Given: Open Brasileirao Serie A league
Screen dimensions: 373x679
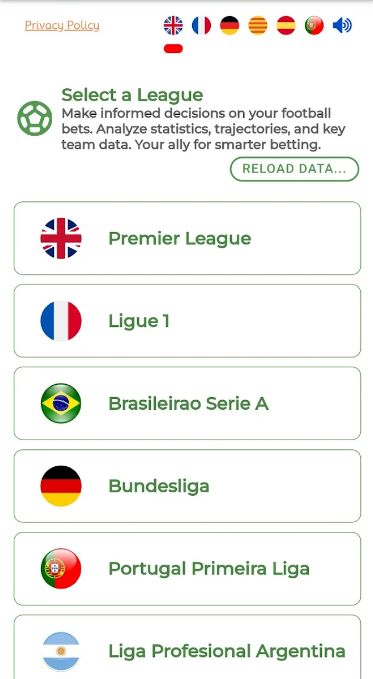Looking at the screenshot, I should click(187, 403).
